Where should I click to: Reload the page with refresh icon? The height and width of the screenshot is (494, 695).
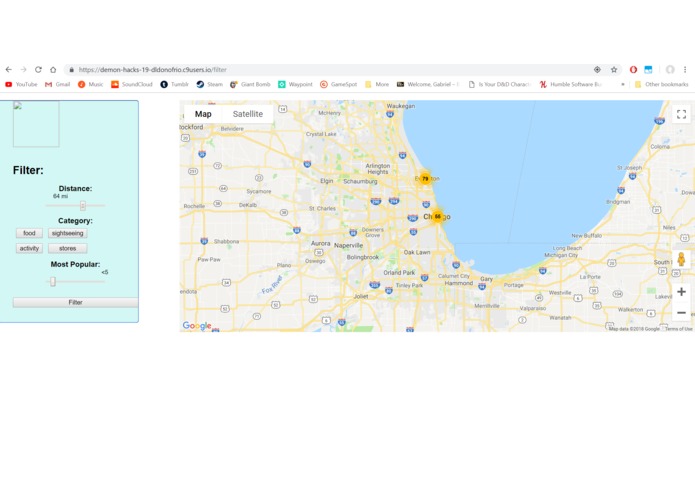[x=38, y=70]
